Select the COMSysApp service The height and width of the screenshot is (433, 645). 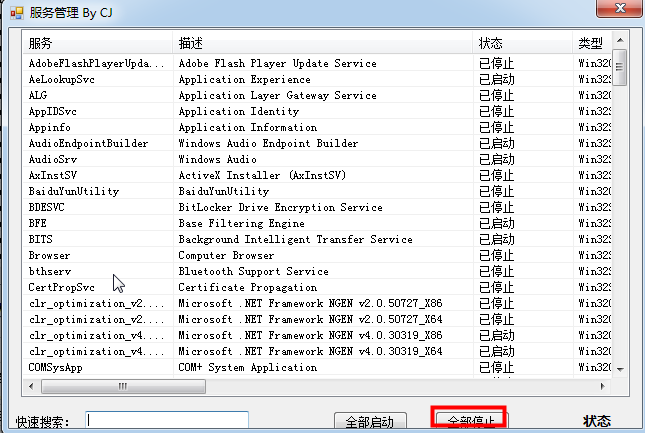[56, 368]
